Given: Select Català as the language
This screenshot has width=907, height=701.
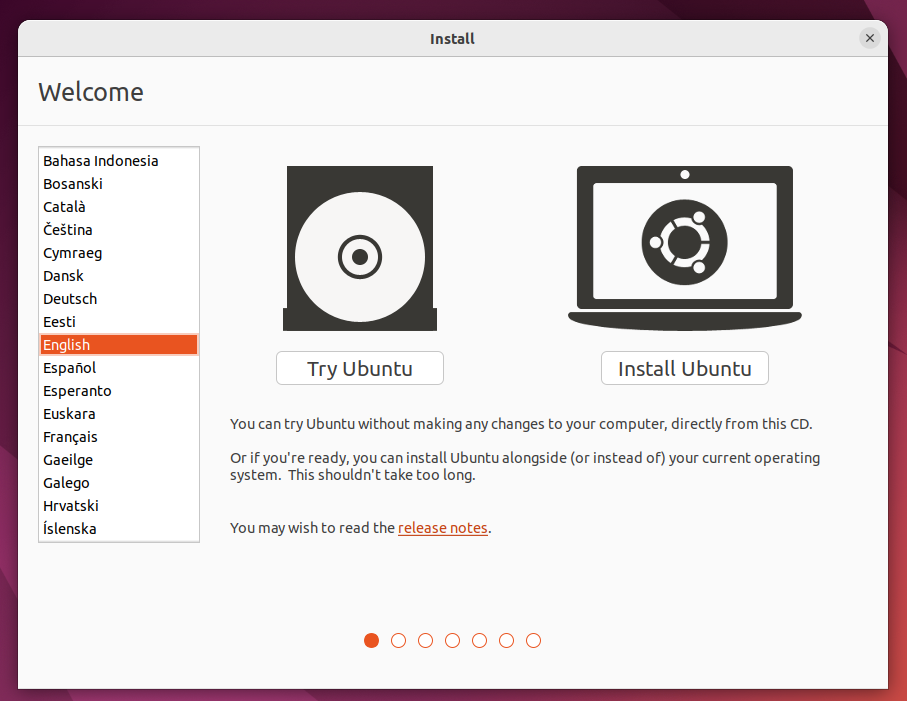Looking at the screenshot, I should [65, 207].
